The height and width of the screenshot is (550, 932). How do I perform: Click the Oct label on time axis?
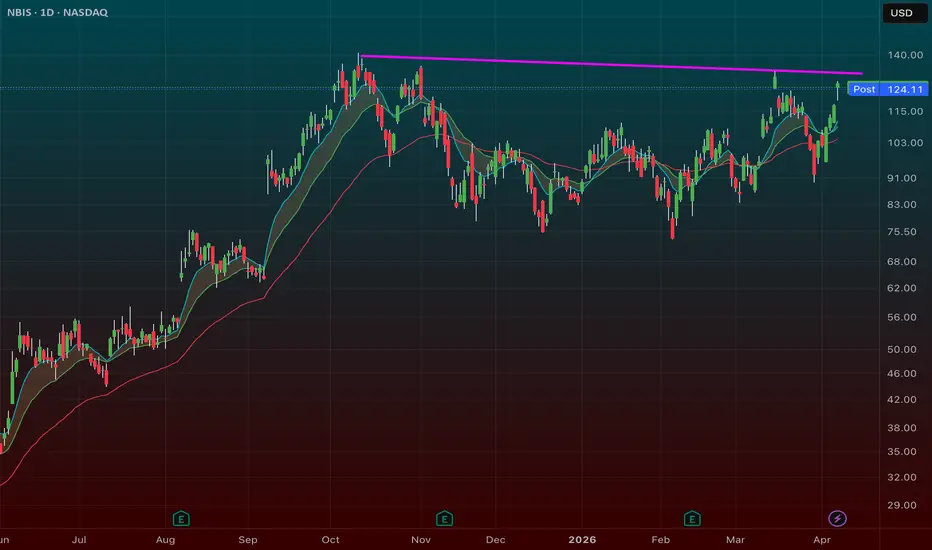(x=330, y=540)
